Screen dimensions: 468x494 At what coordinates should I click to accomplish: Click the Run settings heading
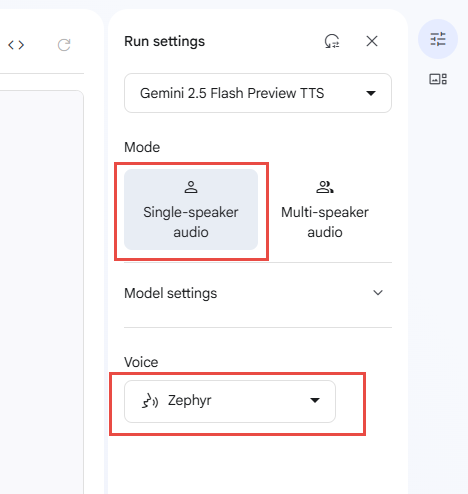[x=164, y=42]
